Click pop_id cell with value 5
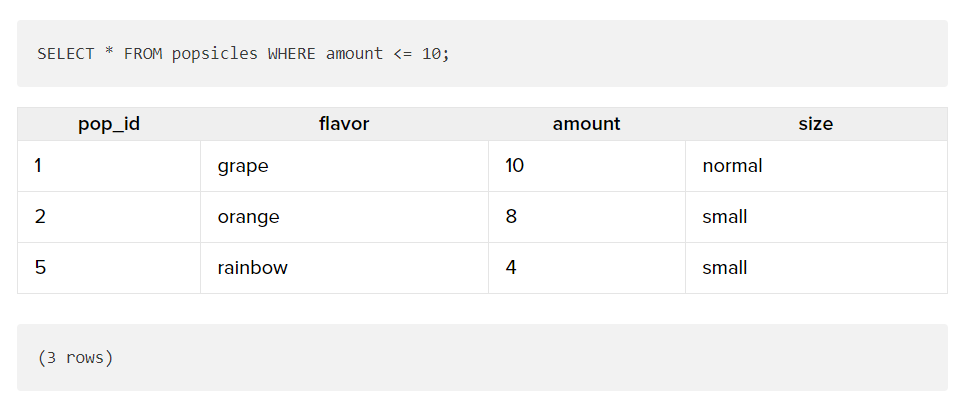This screenshot has height=416, width=975. click(x=109, y=268)
